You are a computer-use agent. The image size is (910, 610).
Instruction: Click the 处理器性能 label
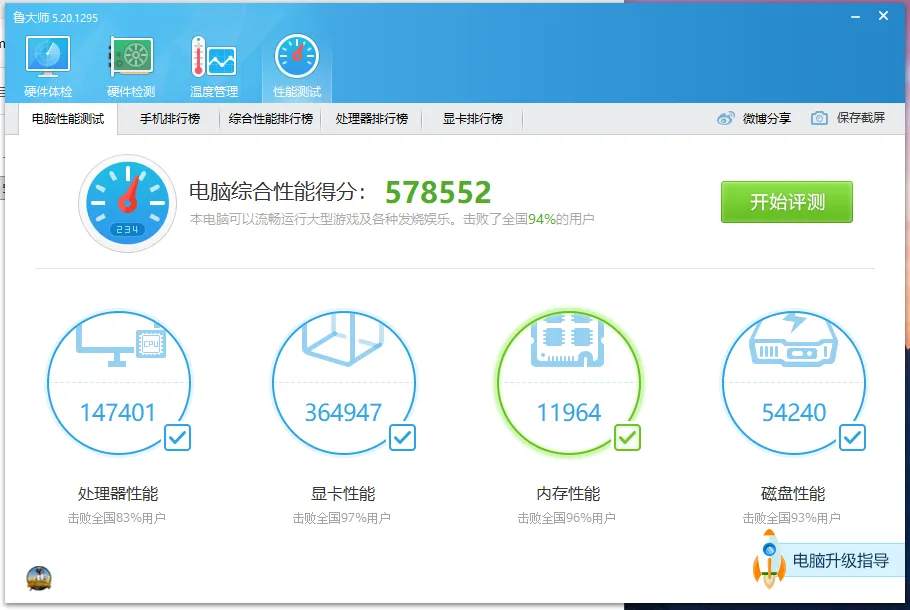118,494
